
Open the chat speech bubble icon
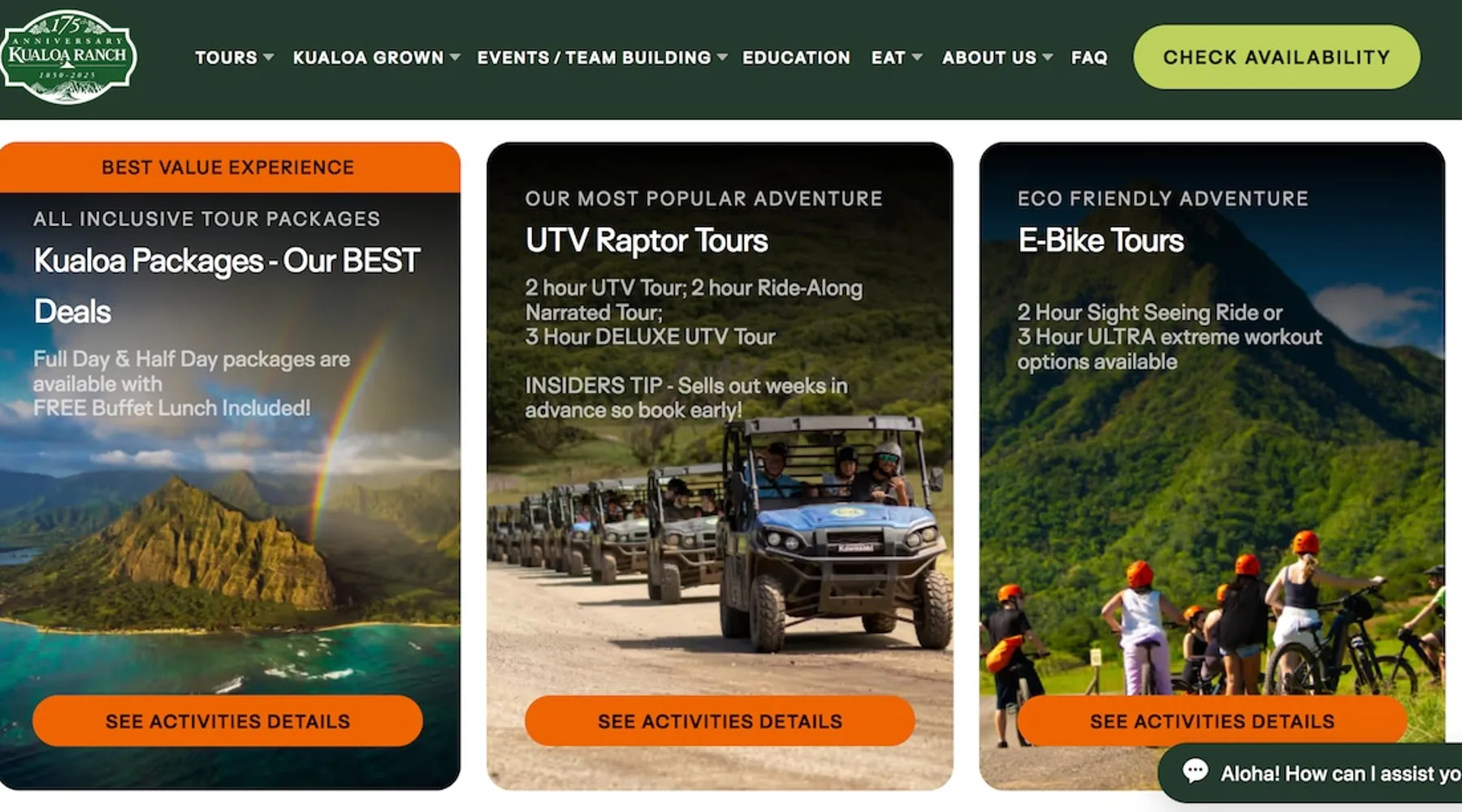(x=1195, y=771)
